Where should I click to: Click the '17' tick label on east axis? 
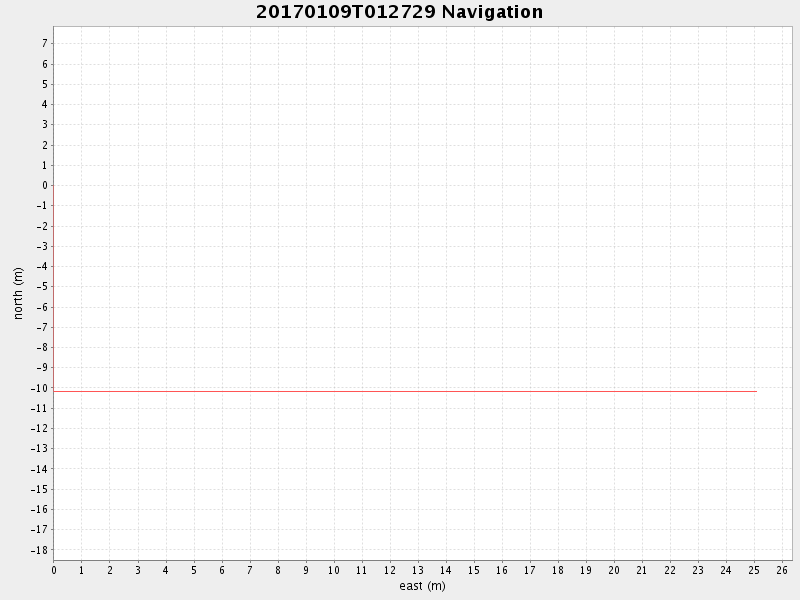point(530,571)
